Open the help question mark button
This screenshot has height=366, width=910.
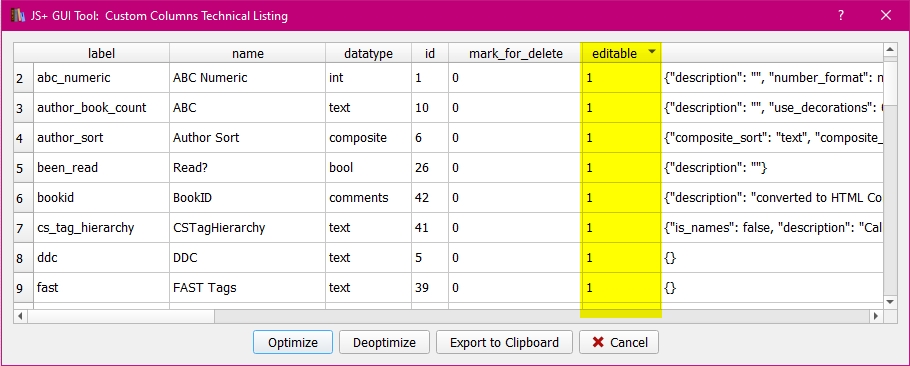(x=841, y=16)
